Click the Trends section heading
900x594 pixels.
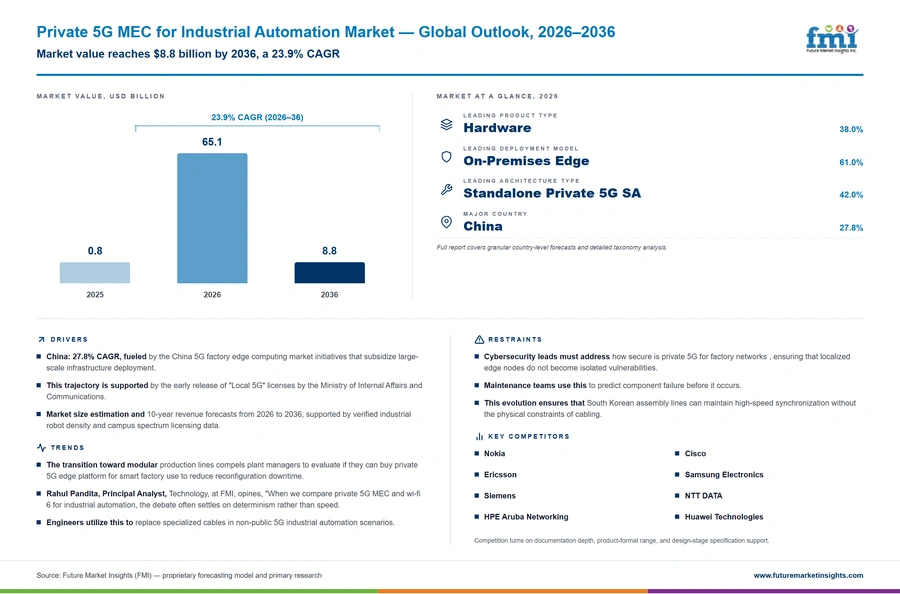point(67,448)
